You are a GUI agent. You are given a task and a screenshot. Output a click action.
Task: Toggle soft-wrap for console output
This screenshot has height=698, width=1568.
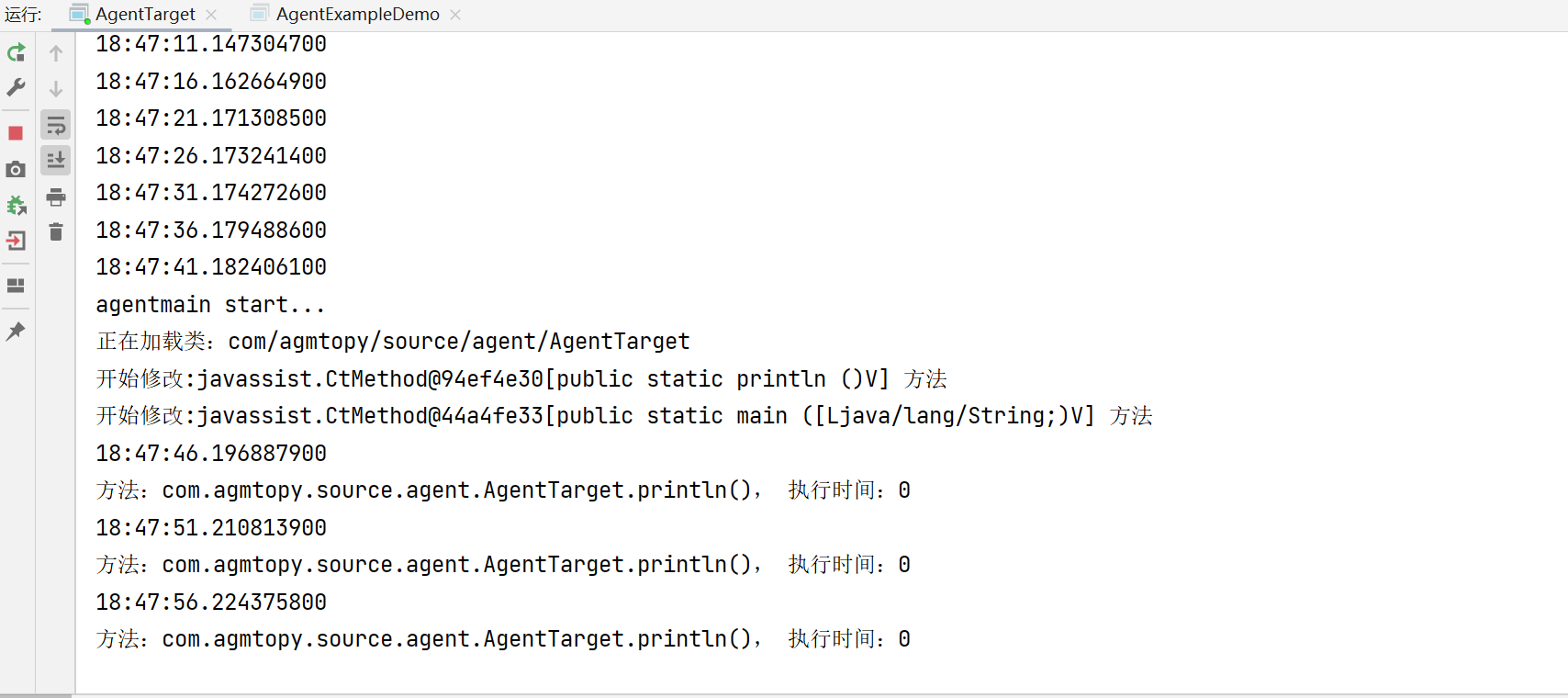click(56, 125)
